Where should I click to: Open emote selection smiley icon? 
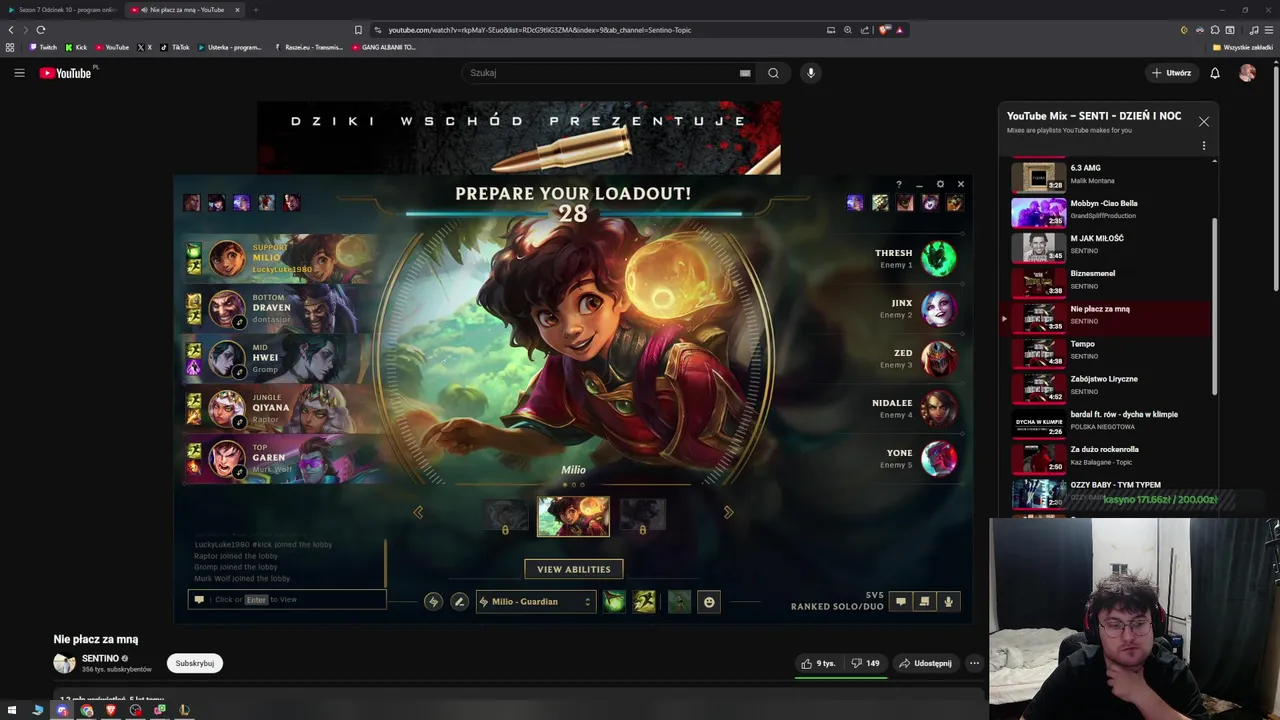[x=709, y=601]
